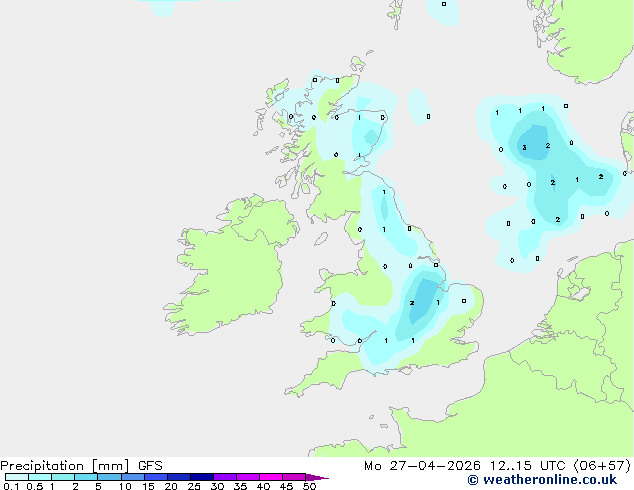634x490 pixels.
Task: Select the 2–5 mm legend color box
Action: [x=86, y=477]
